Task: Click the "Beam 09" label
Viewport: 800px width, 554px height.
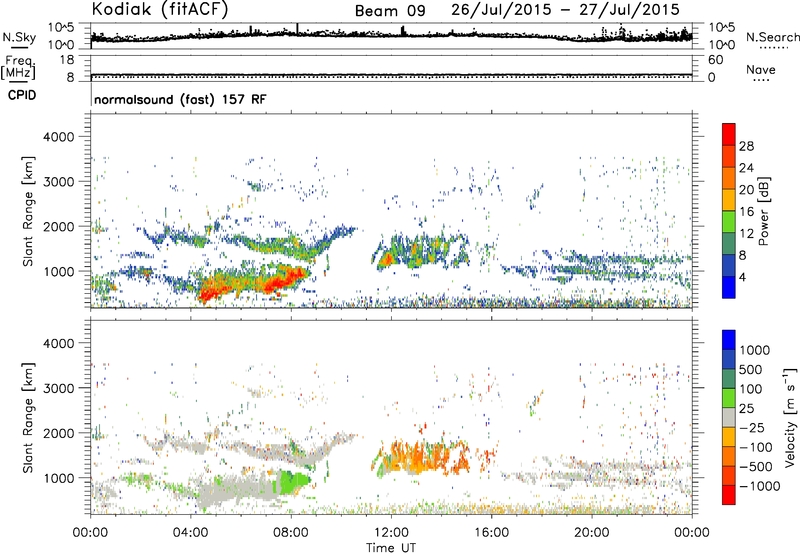Action: click(390, 11)
